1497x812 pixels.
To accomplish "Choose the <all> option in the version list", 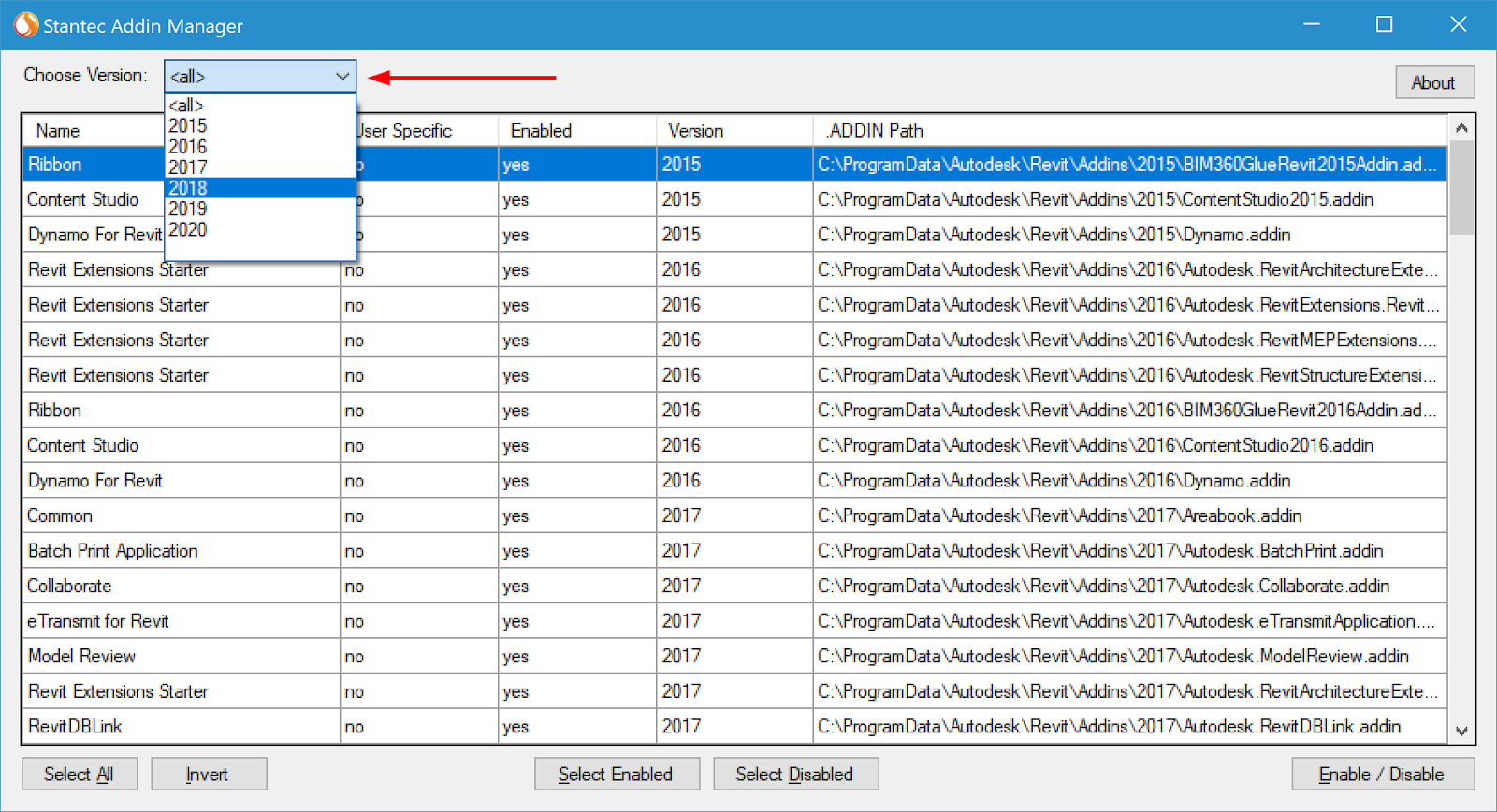I will click(260, 105).
